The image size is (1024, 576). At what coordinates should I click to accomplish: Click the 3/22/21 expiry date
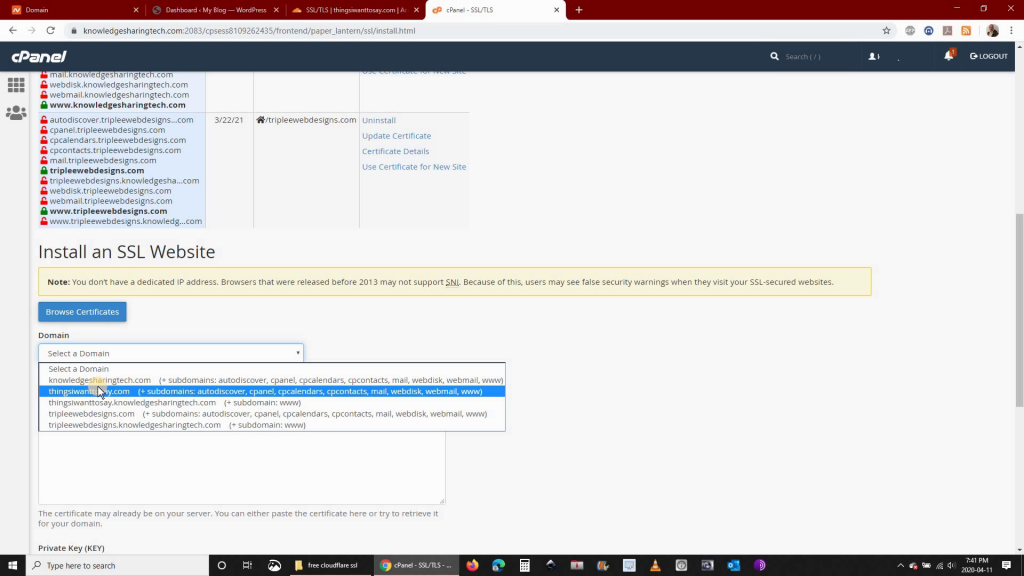229,120
